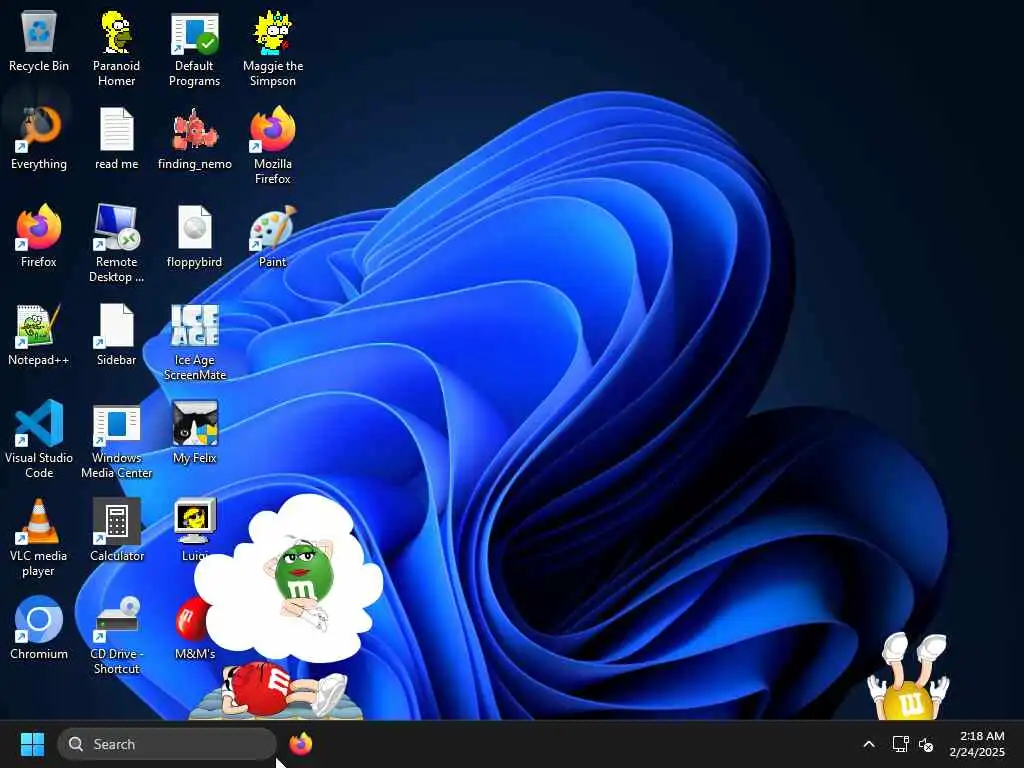Open the clock showing 2:18 AM
The image size is (1024, 768).
[977, 744]
